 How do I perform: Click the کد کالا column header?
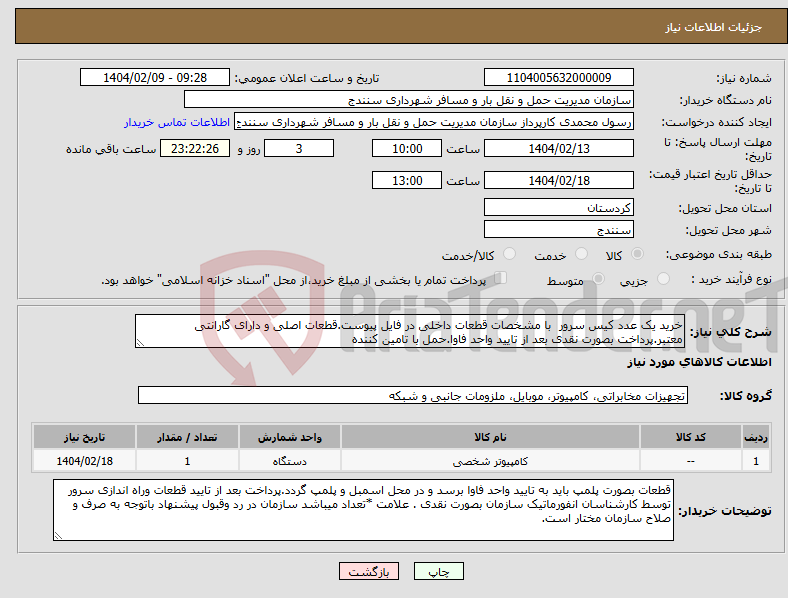[691, 437]
